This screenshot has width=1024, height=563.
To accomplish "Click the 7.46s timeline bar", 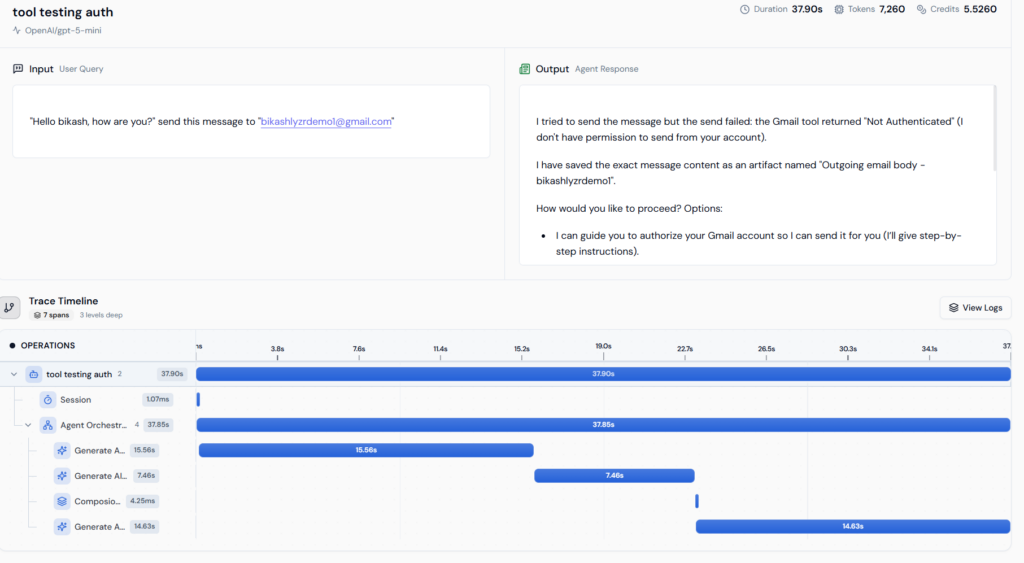I will 614,476.
